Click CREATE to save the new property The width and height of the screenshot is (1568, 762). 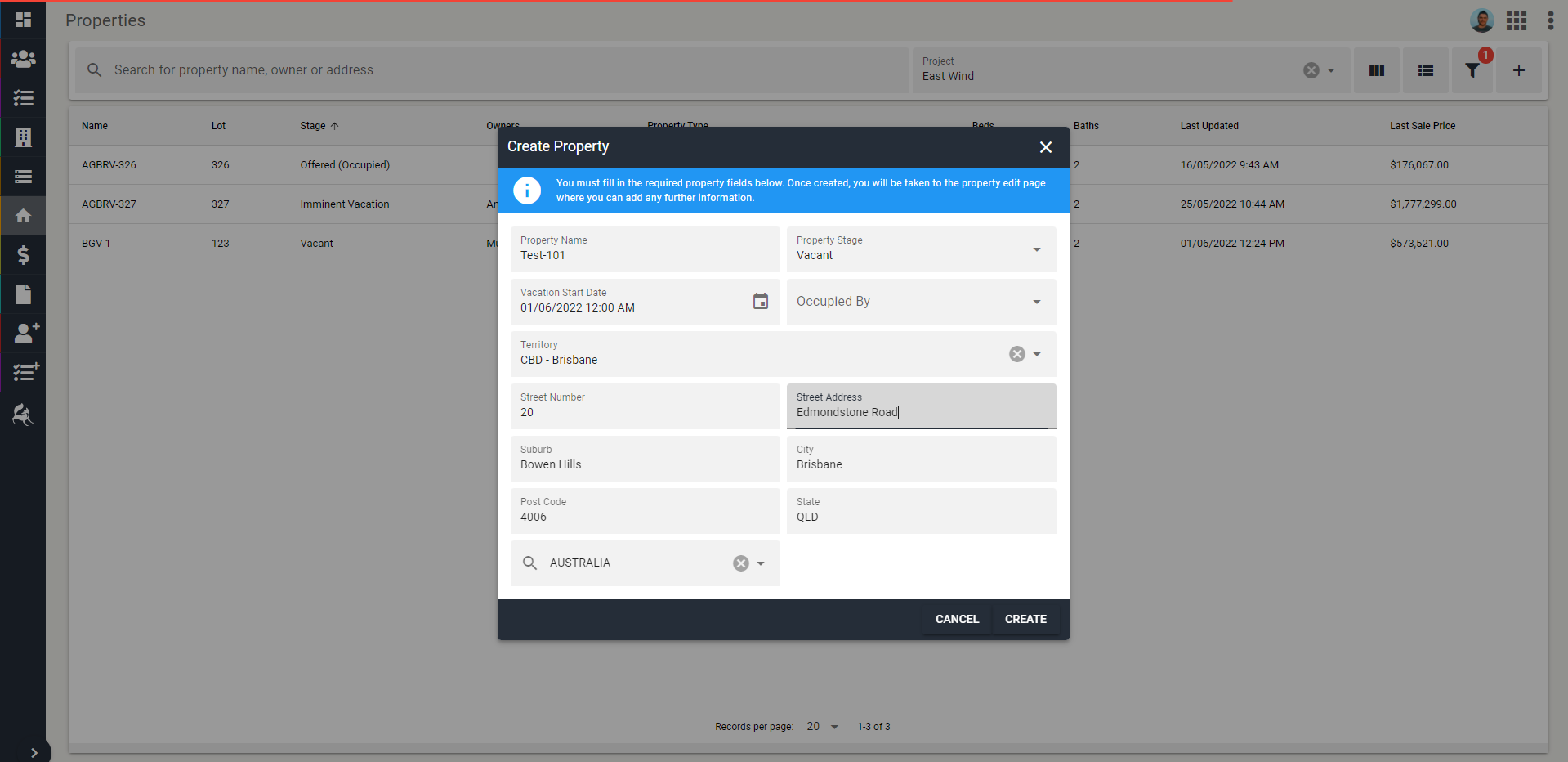click(1025, 619)
